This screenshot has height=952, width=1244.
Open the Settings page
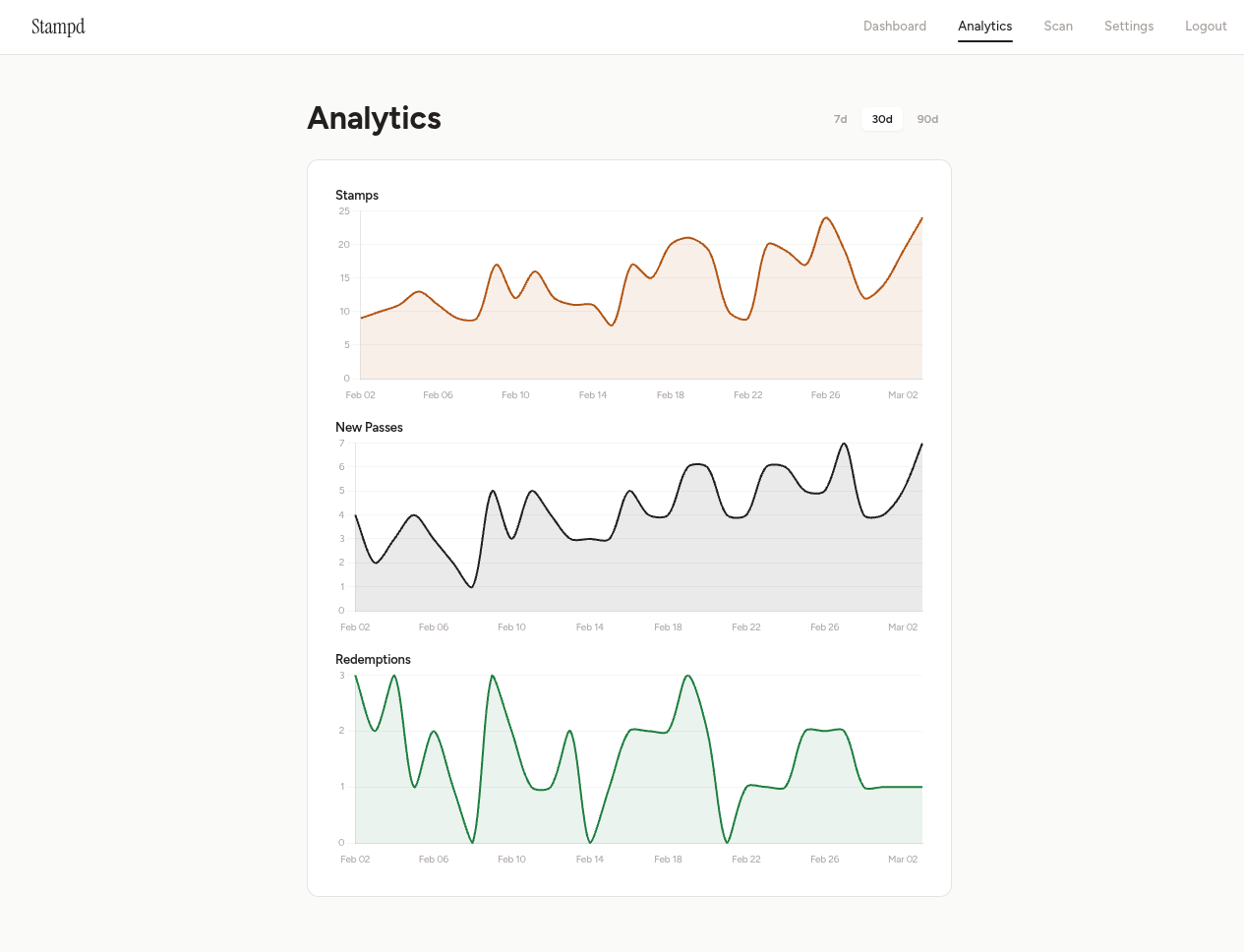(1128, 27)
